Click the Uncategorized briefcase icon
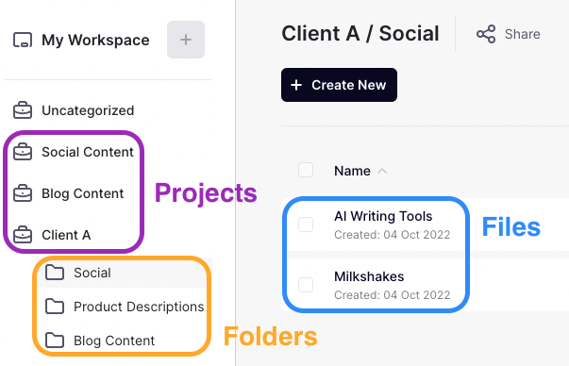 tap(22, 110)
